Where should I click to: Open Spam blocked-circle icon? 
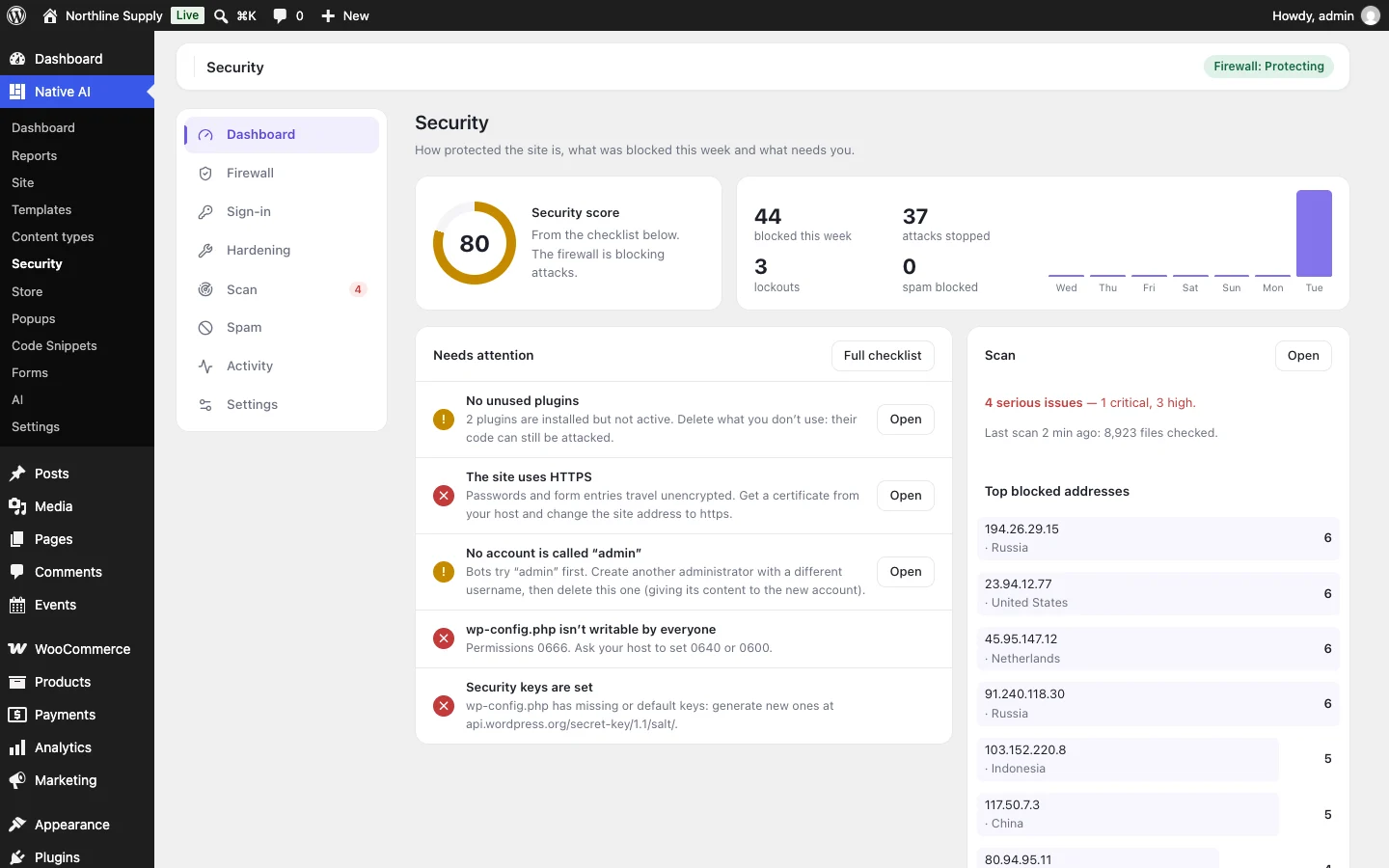coord(205,328)
